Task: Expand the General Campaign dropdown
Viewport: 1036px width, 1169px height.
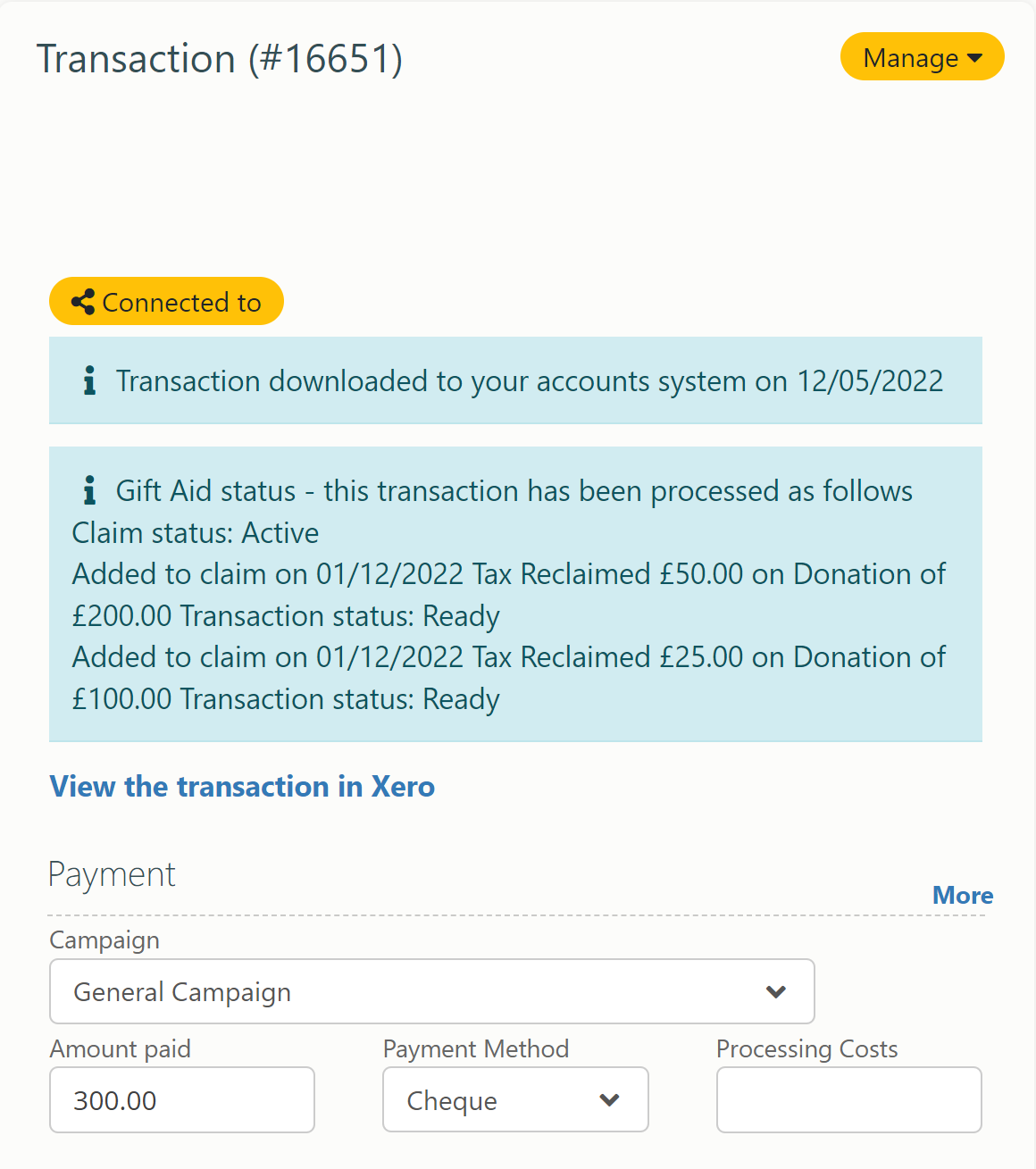Action: tap(432, 991)
